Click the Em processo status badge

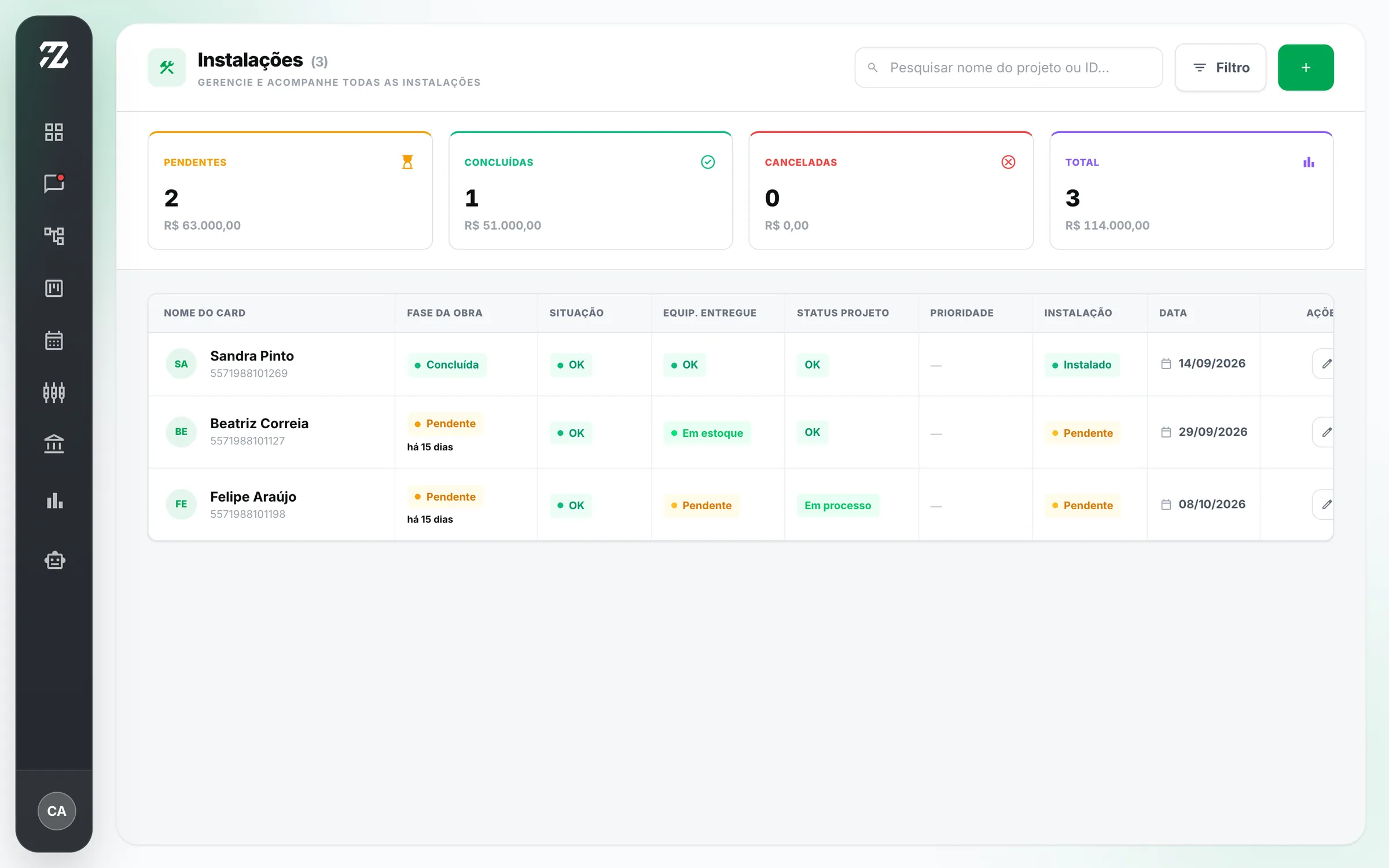click(x=837, y=505)
